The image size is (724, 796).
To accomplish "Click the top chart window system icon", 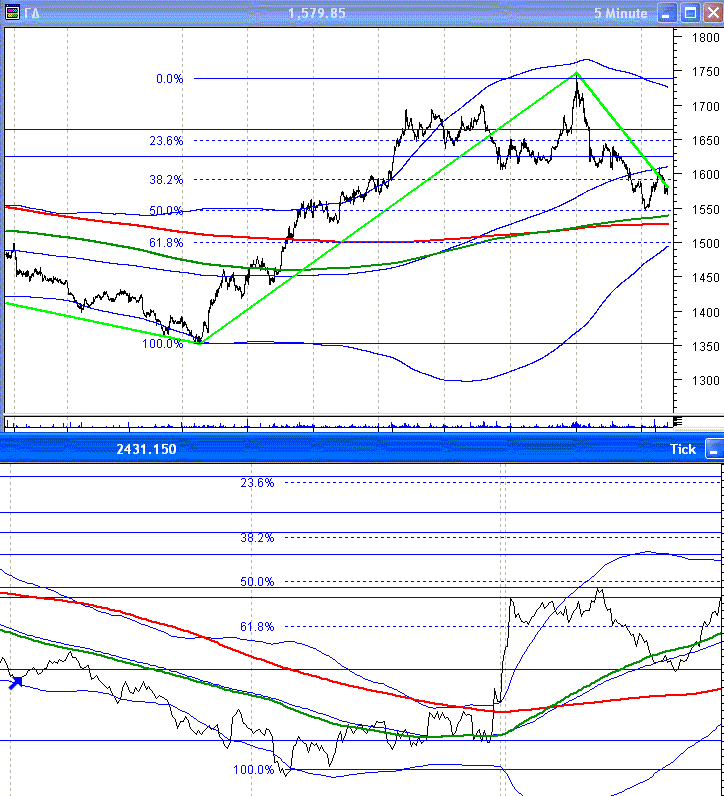I will click(11, 13).
